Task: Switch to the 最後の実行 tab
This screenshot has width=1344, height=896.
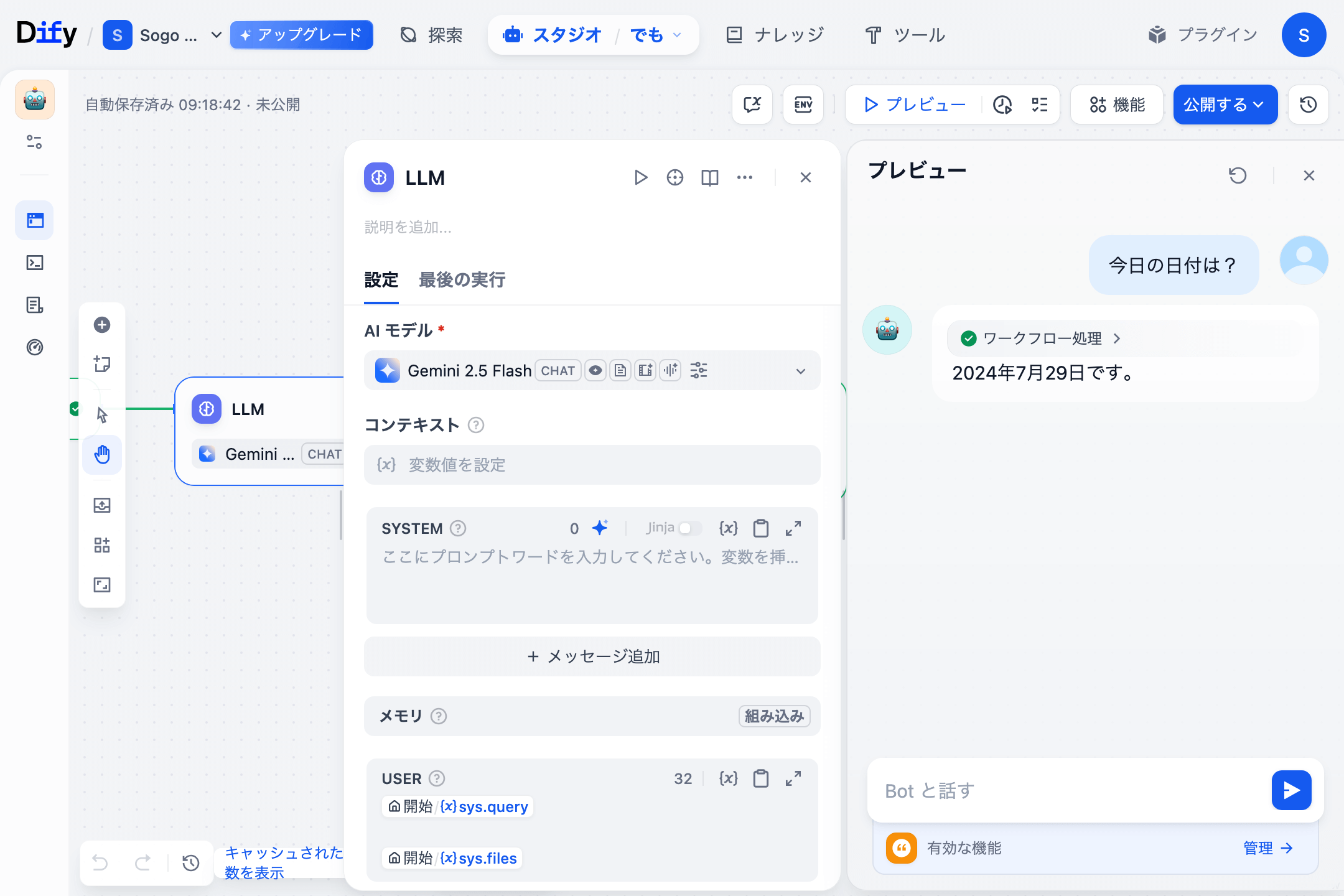Action: 462,280
